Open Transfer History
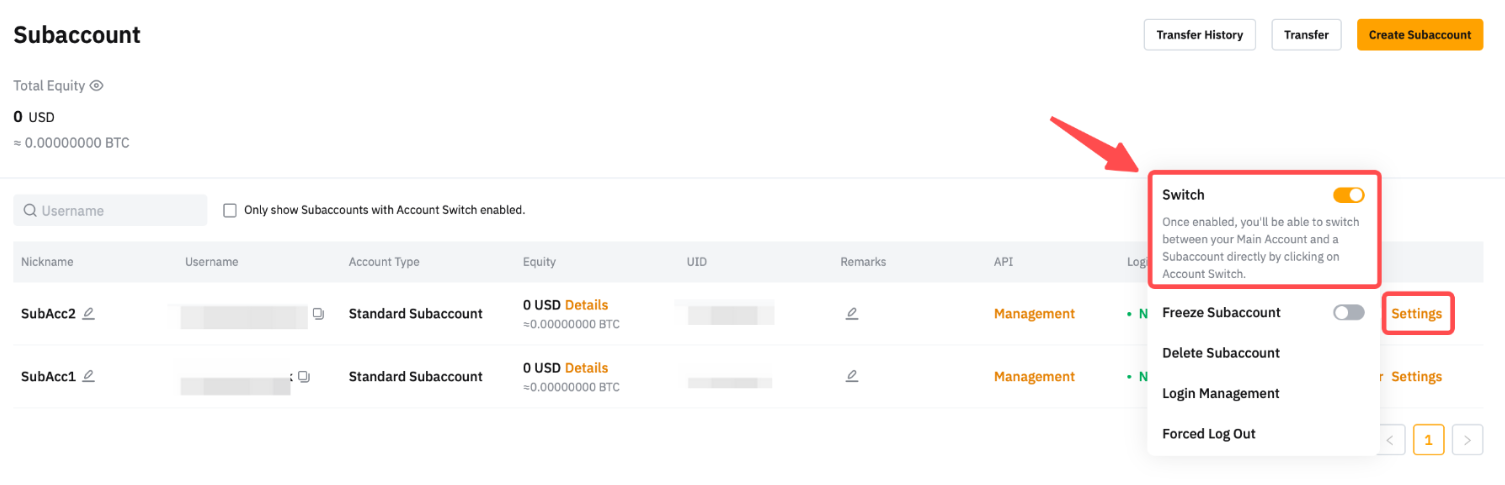 (1200, 34)
